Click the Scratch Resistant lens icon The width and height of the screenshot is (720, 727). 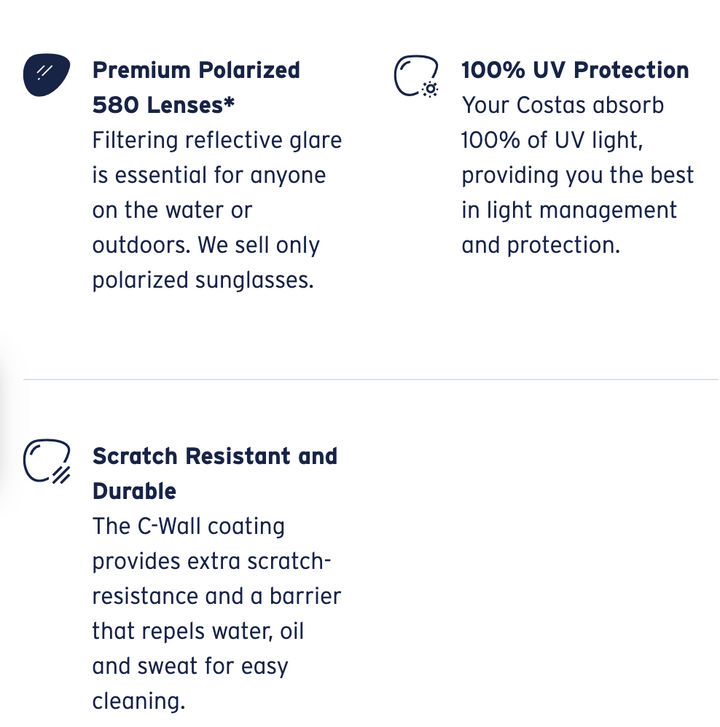pos(46,461)
